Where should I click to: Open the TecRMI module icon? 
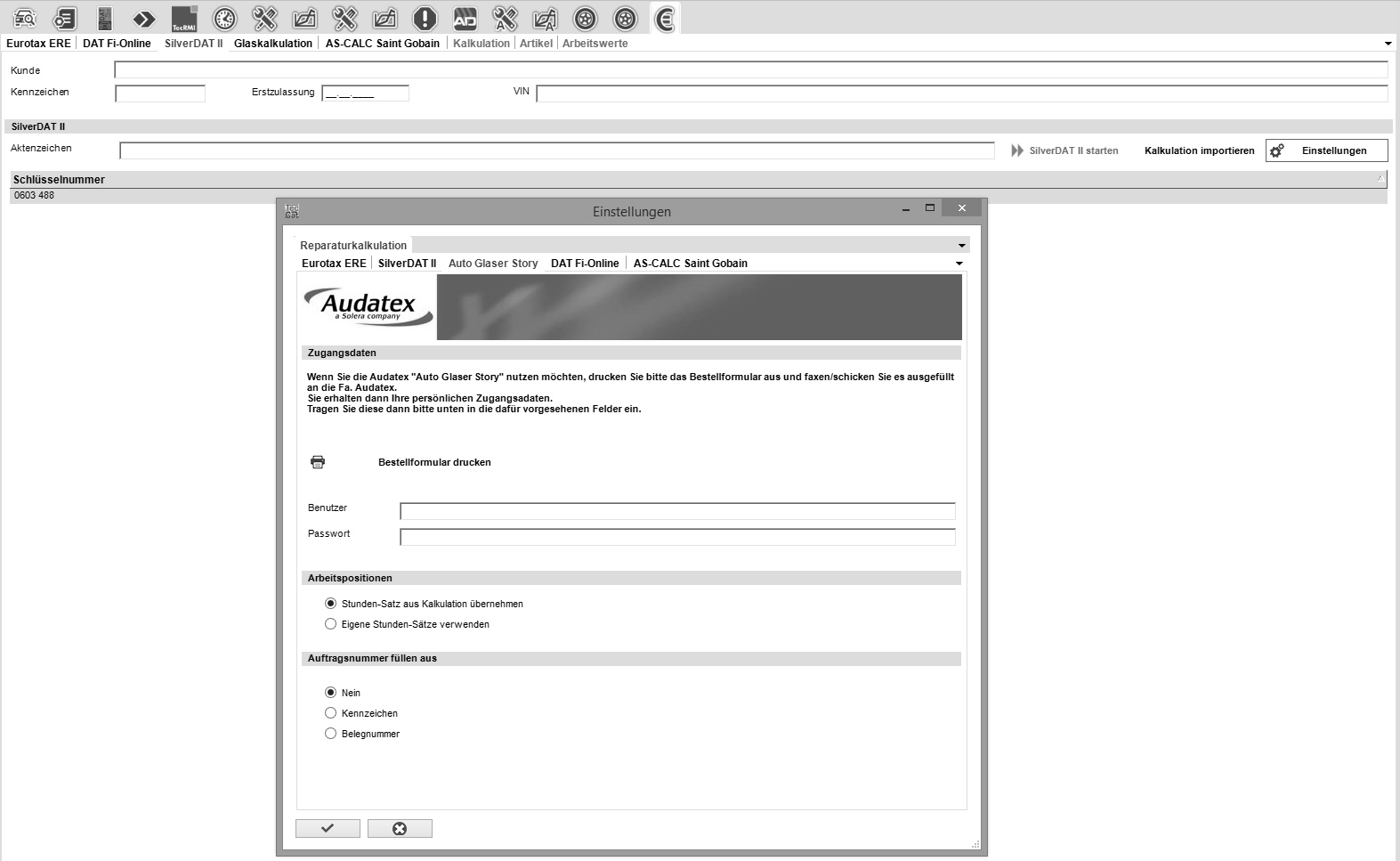click(184, 18)
